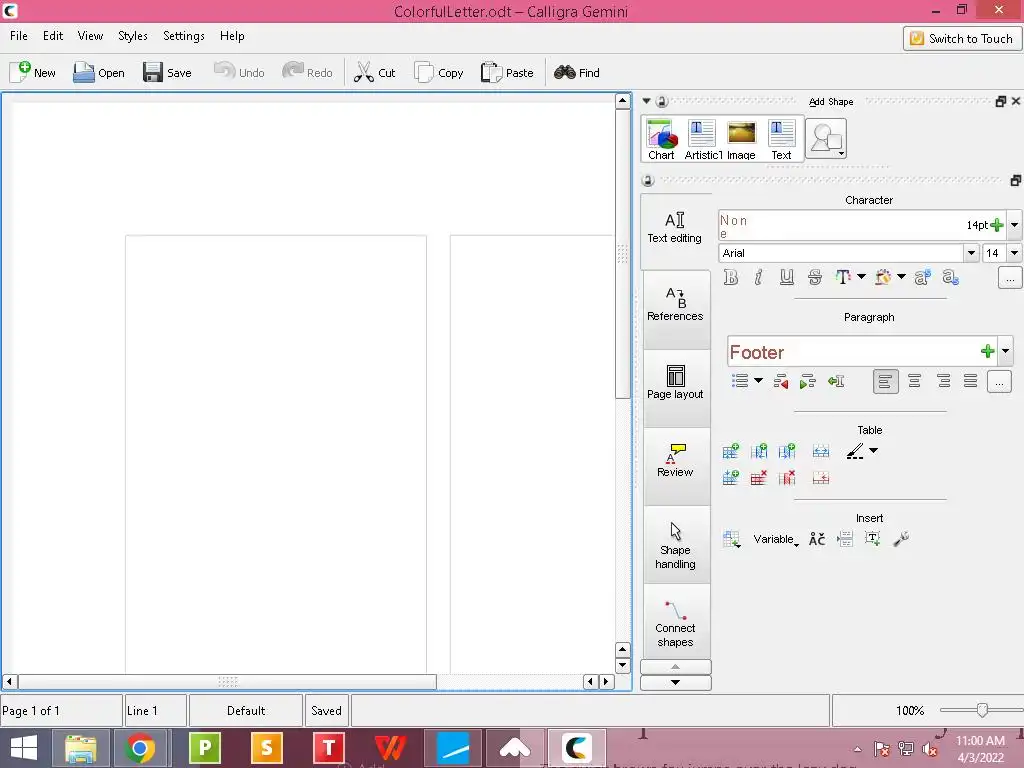Open the font size 14 dropdown
Viewport: 1024px width, 768px height.
click(x=1014, y=253)
